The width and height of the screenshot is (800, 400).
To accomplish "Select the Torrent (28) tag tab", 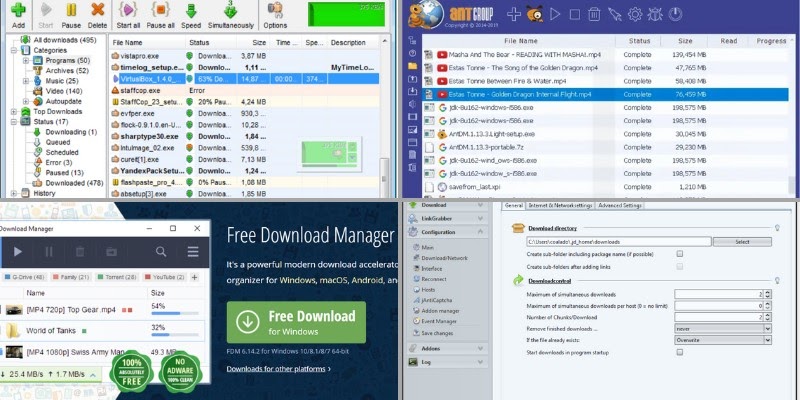I will (116, 277).
